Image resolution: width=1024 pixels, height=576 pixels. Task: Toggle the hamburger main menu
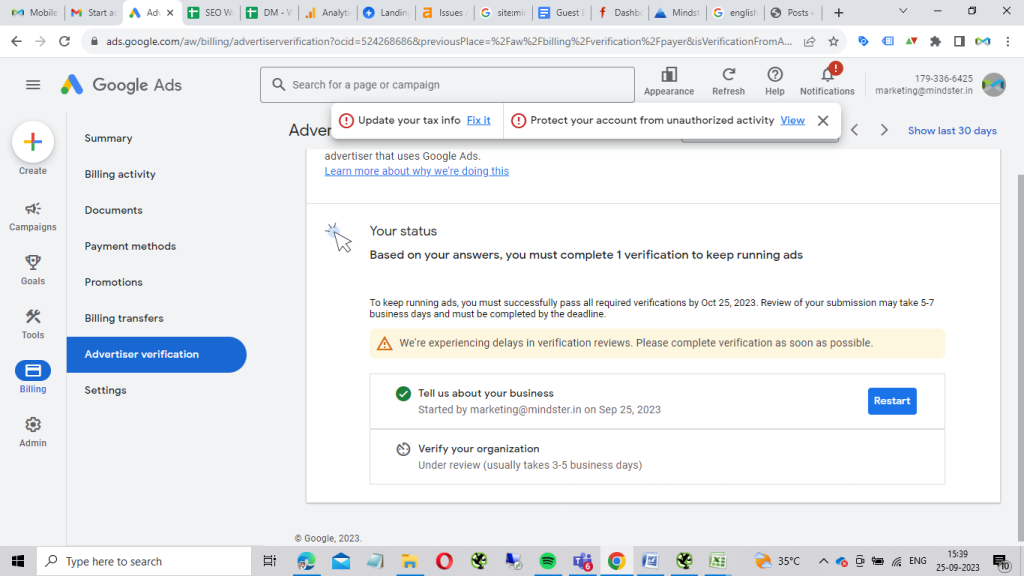(33, 85)
